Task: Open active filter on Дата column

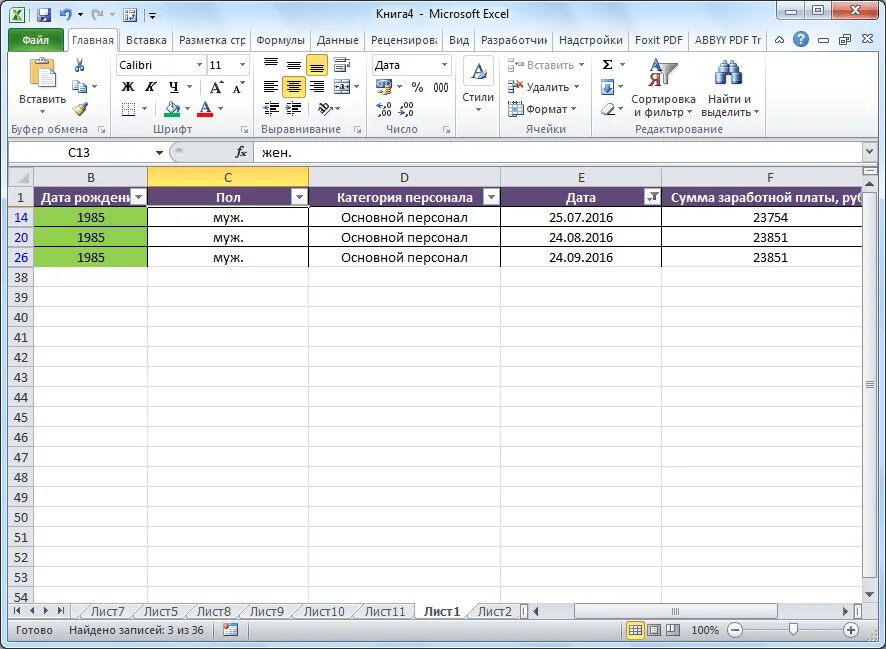Action: tap(653, 197)
